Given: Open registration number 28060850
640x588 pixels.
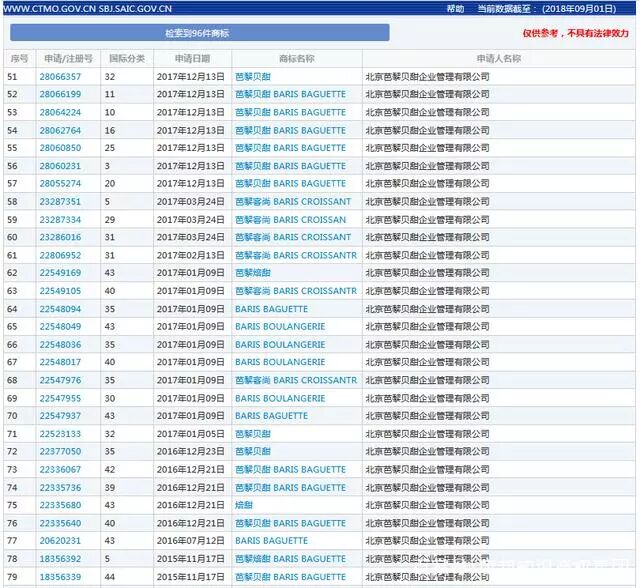Looking at the screenshot, I should [x=60, y=148].
